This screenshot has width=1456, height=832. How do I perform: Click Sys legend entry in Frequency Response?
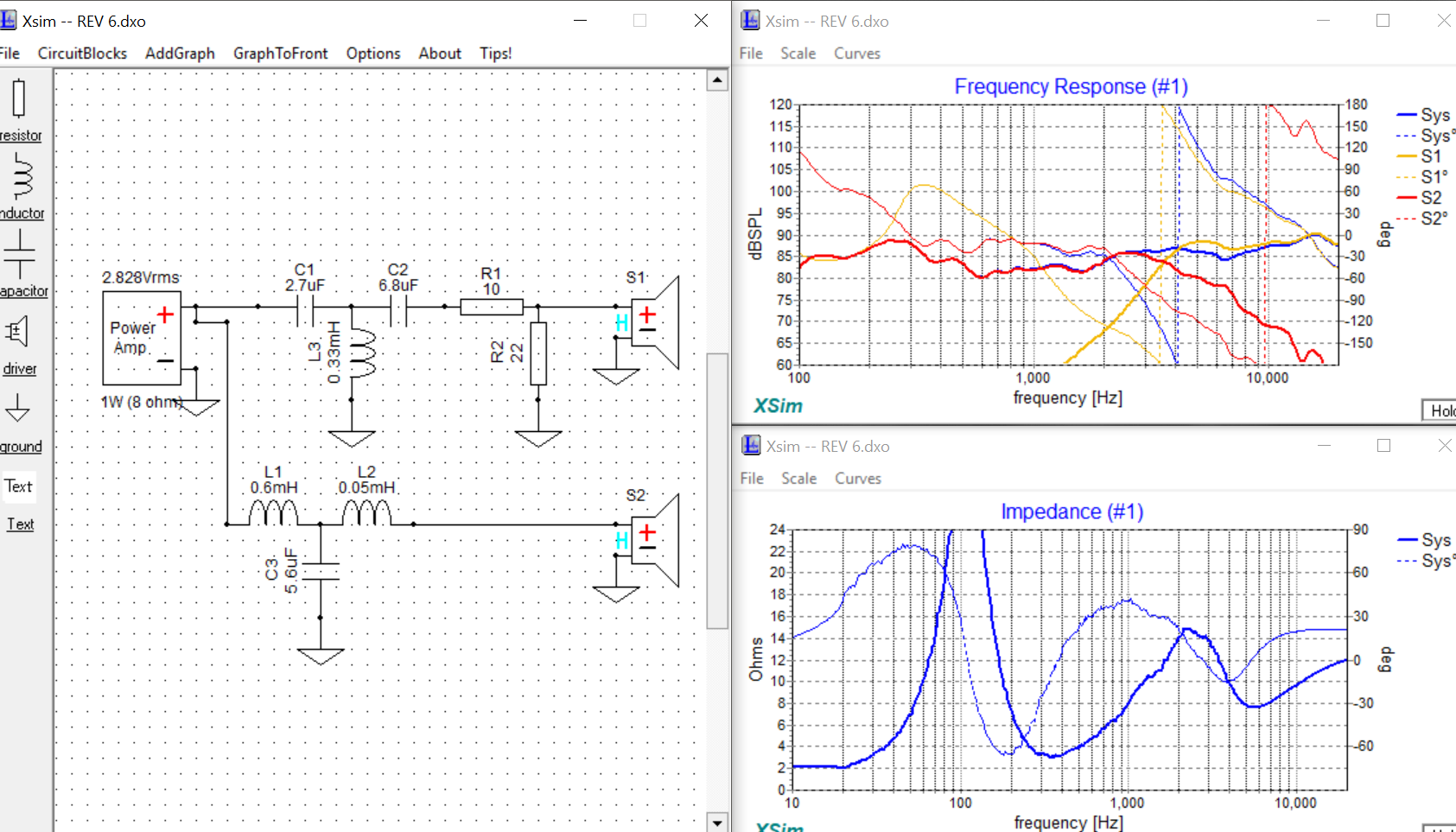tap(1424, 115)
